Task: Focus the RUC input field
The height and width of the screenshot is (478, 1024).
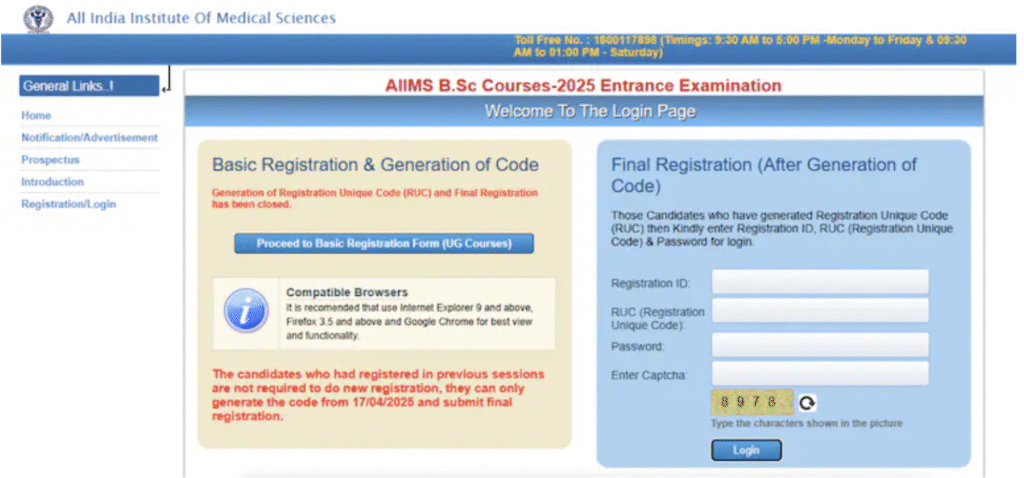Action: point(820,311)
